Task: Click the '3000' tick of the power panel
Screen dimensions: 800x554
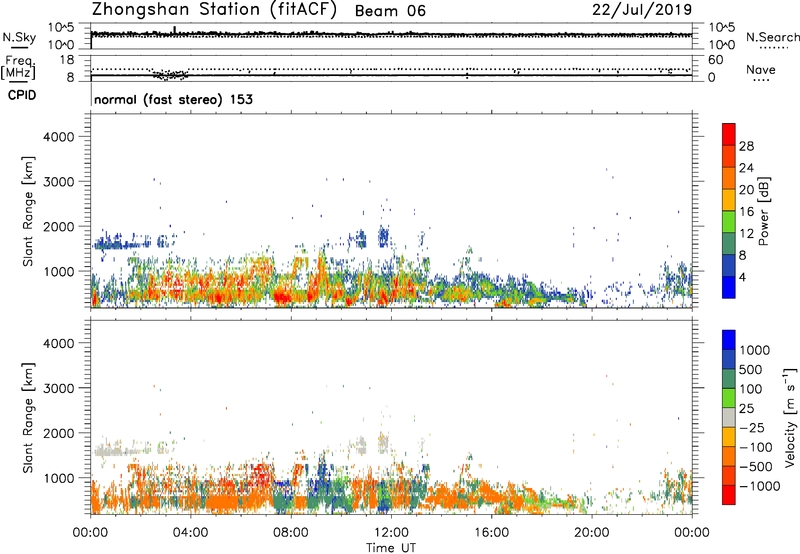Action: tap(58, 182)
